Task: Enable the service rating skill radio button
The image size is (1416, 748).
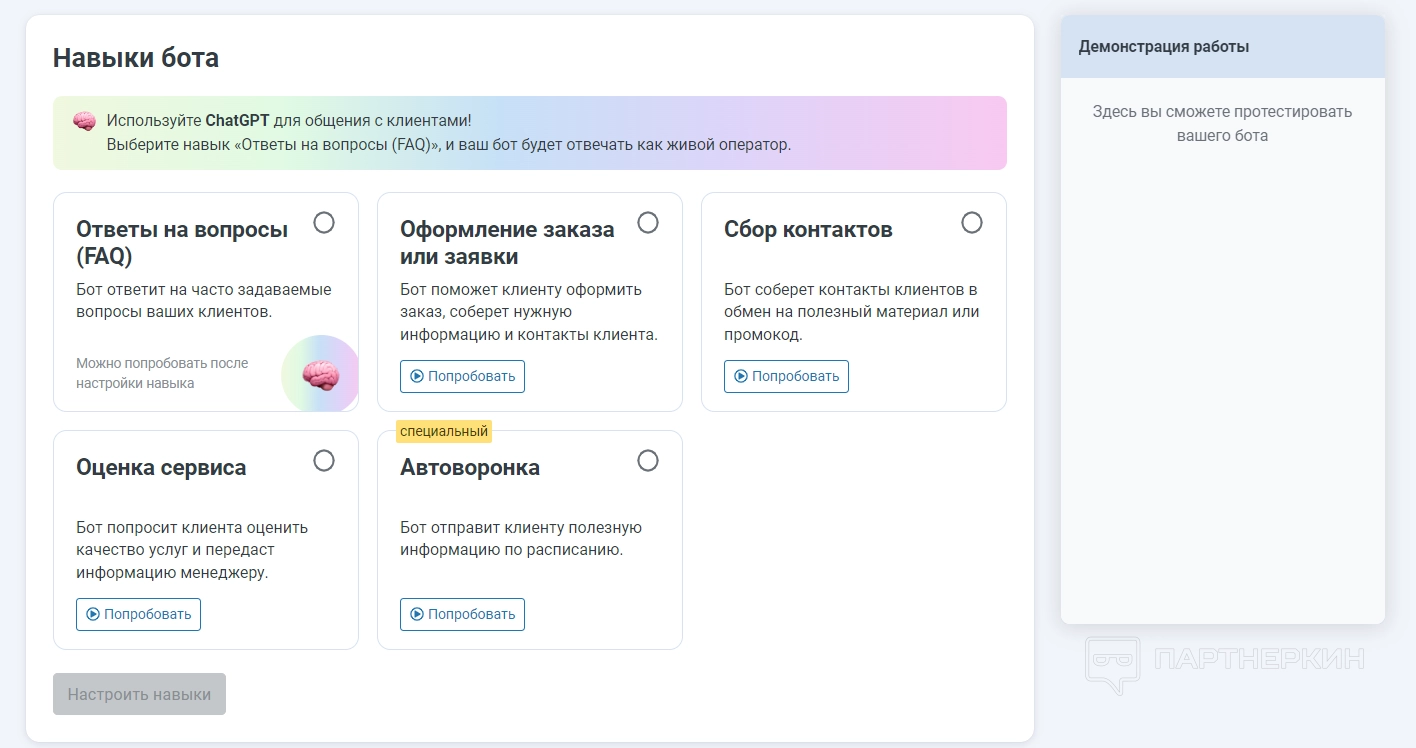Action: pyautogui.click(x=324, y=461)
